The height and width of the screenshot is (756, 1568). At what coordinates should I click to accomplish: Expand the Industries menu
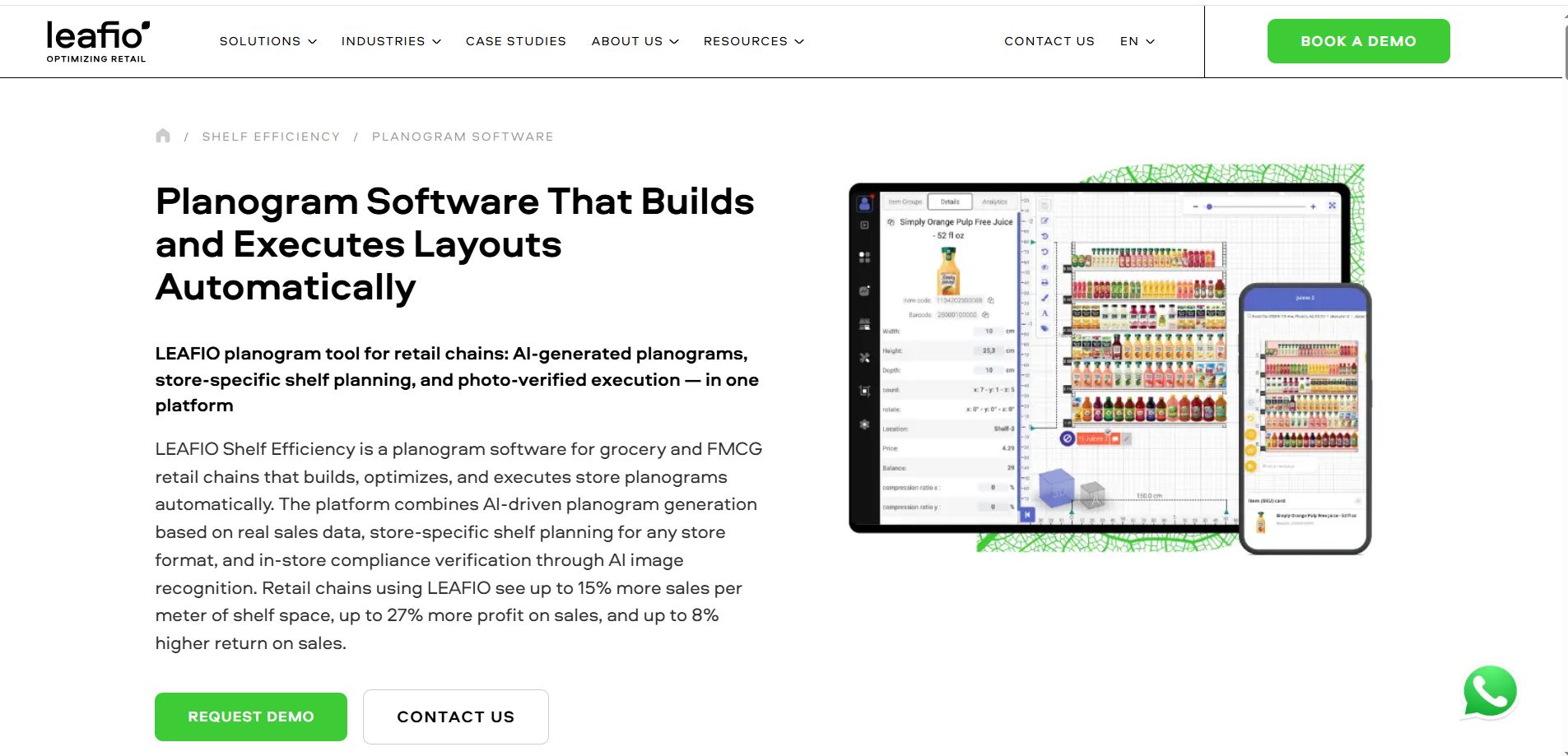pyautogui.click(x=391, y=41)
